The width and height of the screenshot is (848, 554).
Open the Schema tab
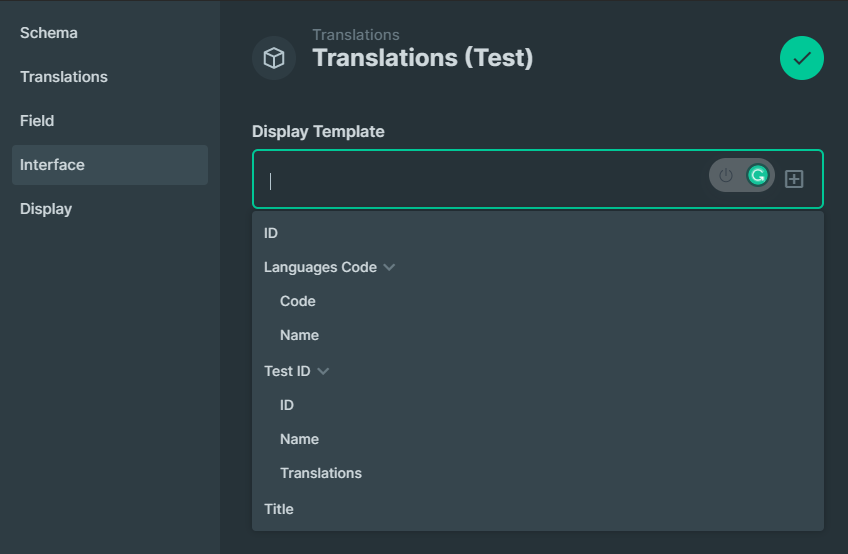click(x=49, y=33)
